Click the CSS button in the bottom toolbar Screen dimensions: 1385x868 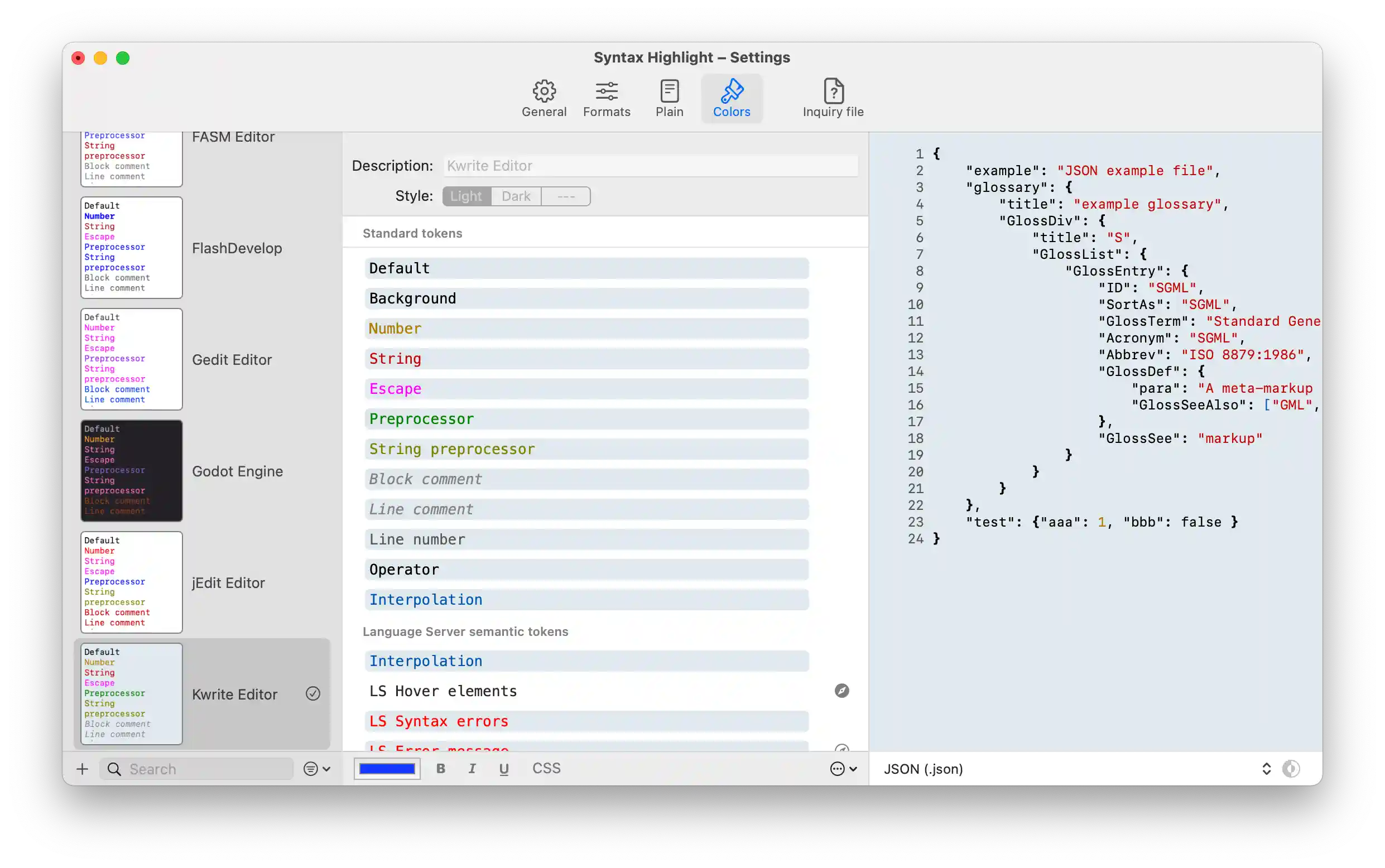(546, 768)
